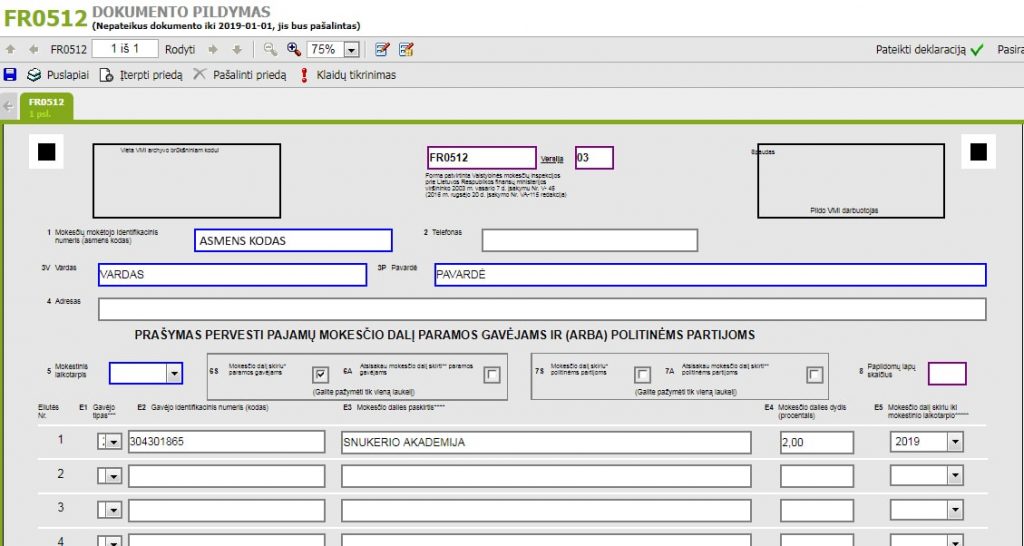Open the 75% zoom level dropdown
1024x546 pixels.
(x=351, y=50)
